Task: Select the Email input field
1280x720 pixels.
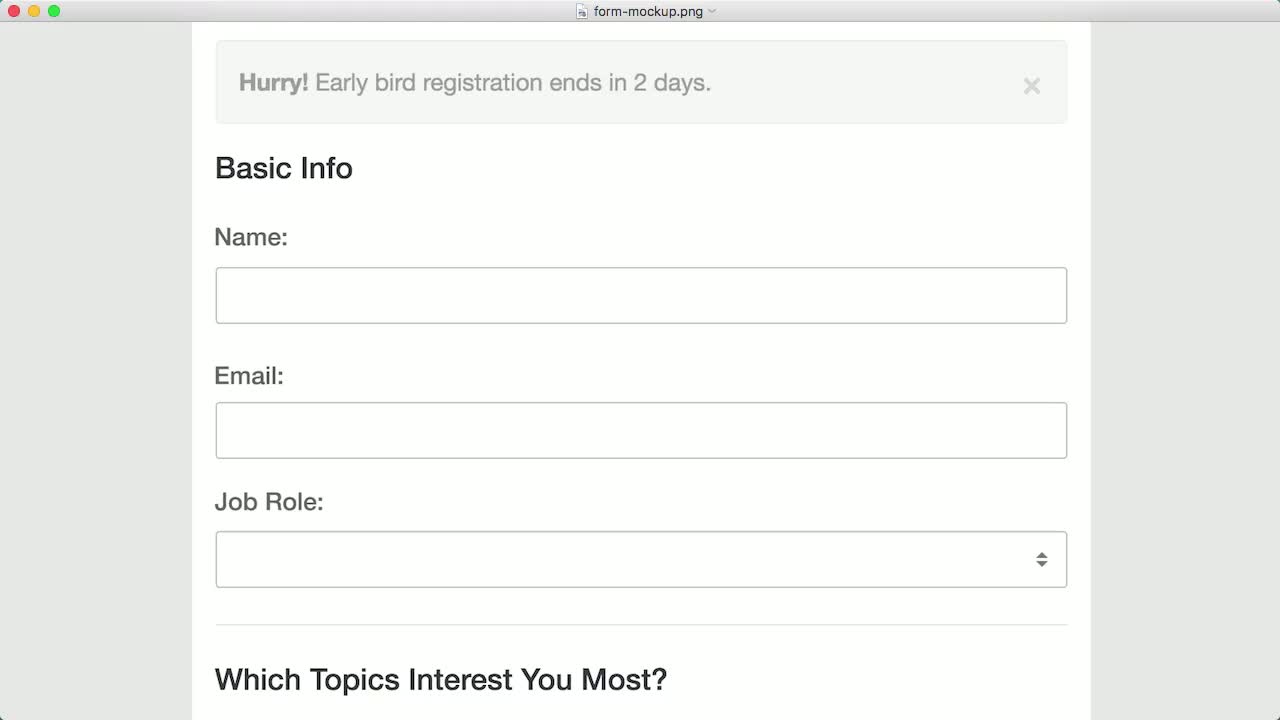Action: pyautogui.click(x=640, y=430)
